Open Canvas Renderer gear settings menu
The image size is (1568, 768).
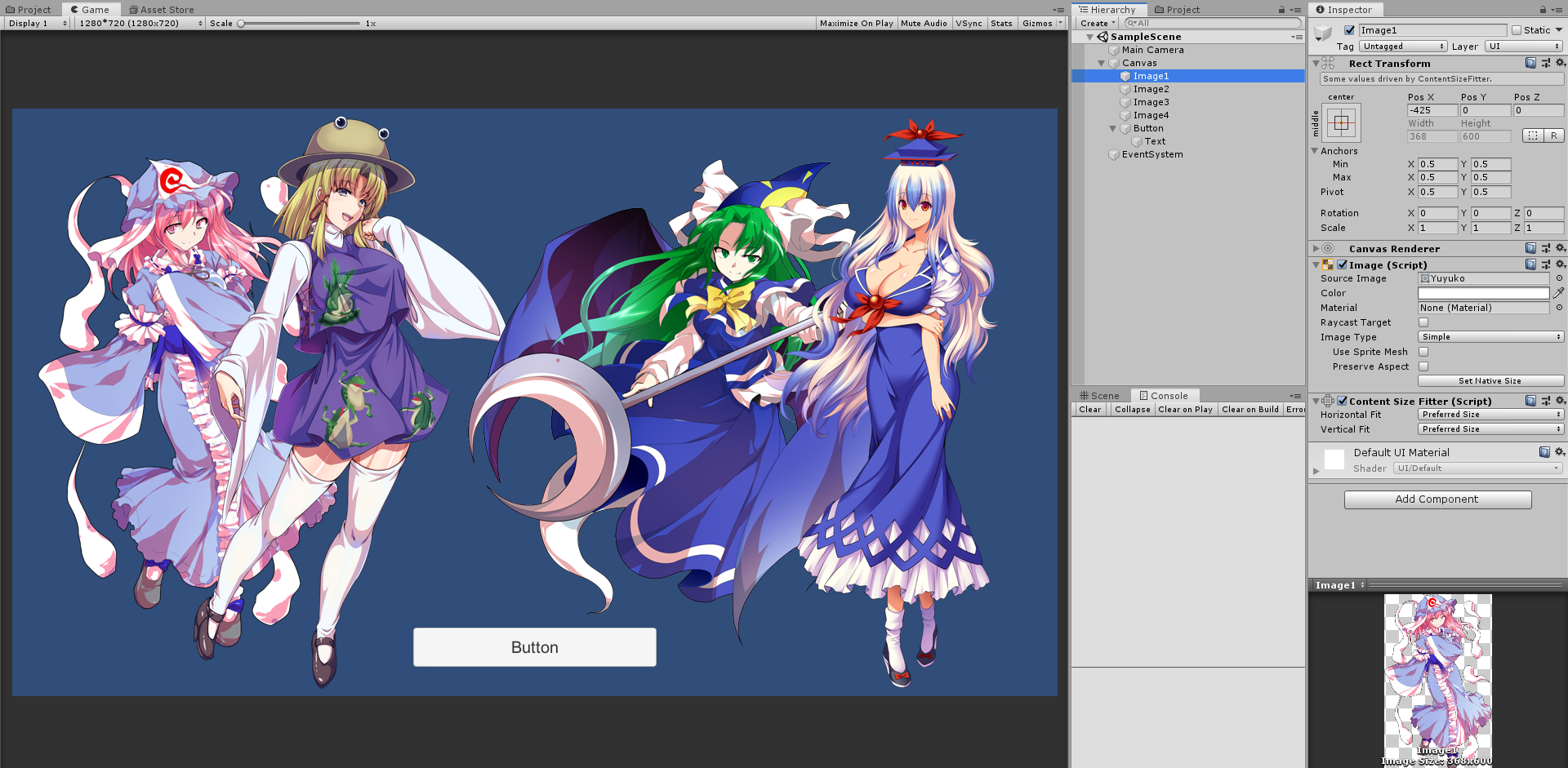pyautogui.click(x=1560, y=248)
